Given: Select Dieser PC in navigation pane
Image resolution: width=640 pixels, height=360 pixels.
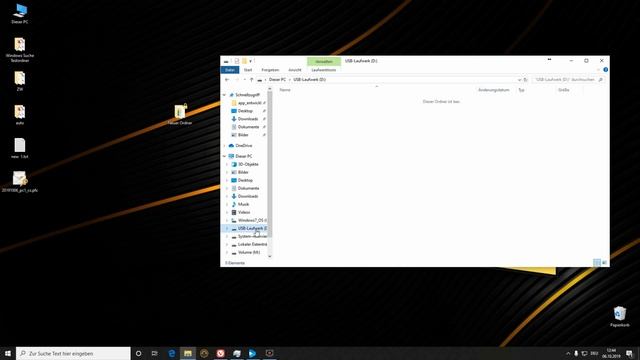Looking at the screenshot, I should click(x=244, y=156).
